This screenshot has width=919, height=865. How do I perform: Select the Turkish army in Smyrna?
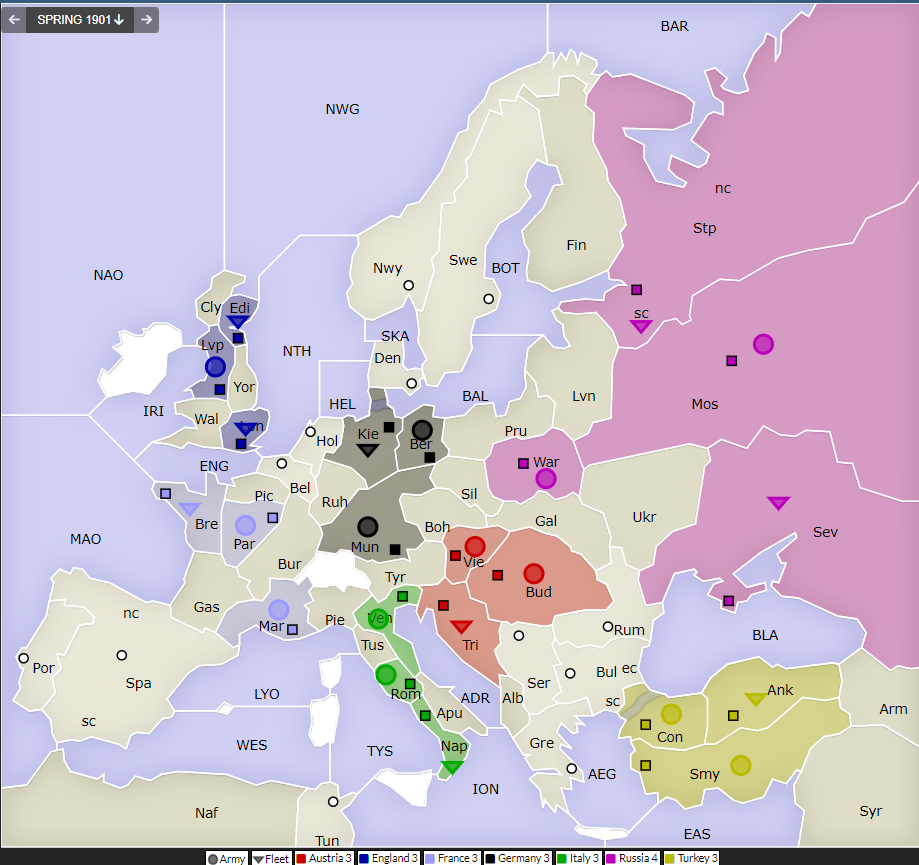point(741,765)
